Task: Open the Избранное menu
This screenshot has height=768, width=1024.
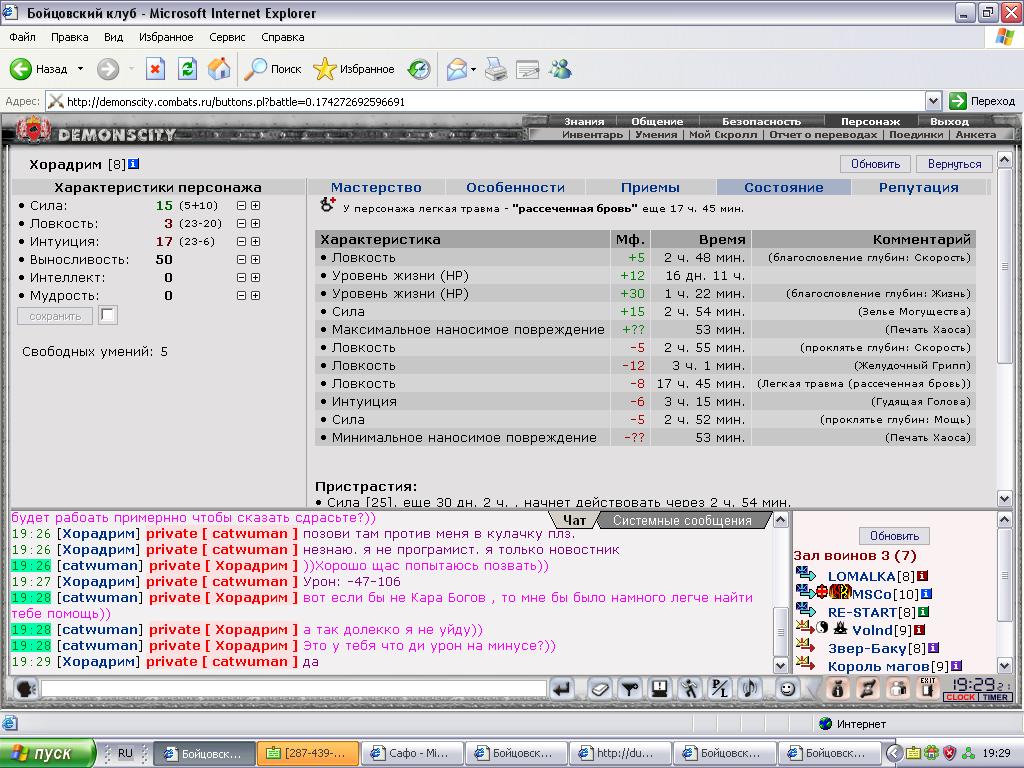Action: 166,37
